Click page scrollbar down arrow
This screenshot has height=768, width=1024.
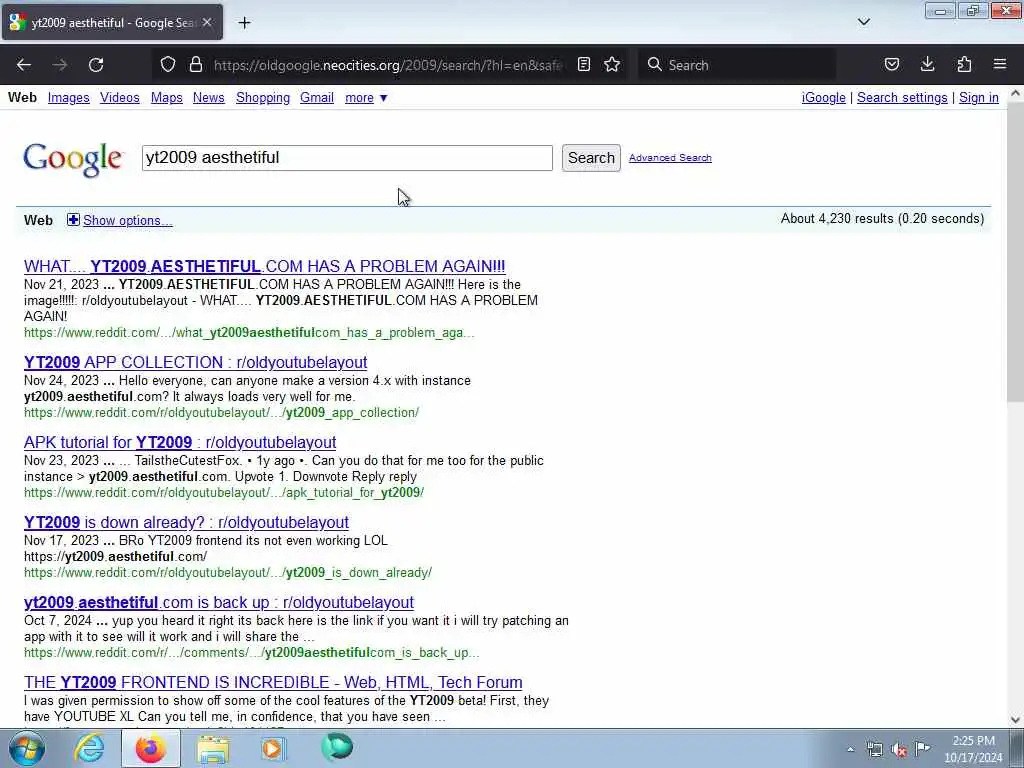[x=1015, y=720]
